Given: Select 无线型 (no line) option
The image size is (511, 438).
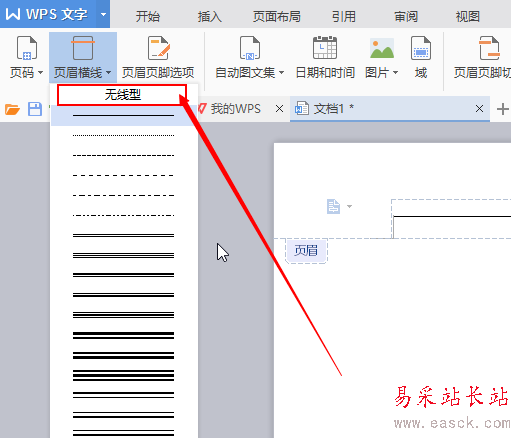Looking at the screenshot, I should pyautogui.click(x=122, y=95).
